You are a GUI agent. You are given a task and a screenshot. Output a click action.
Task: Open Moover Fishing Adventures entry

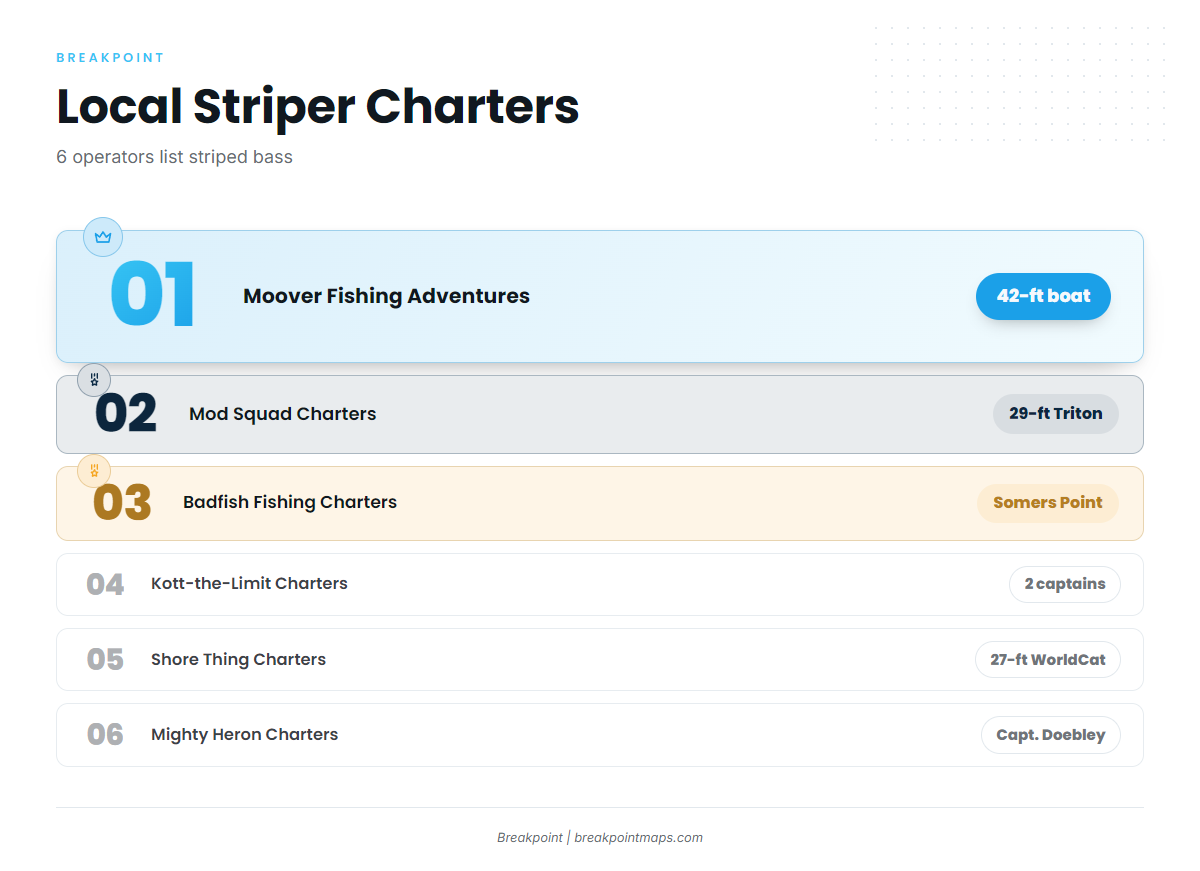coord(386,296)
